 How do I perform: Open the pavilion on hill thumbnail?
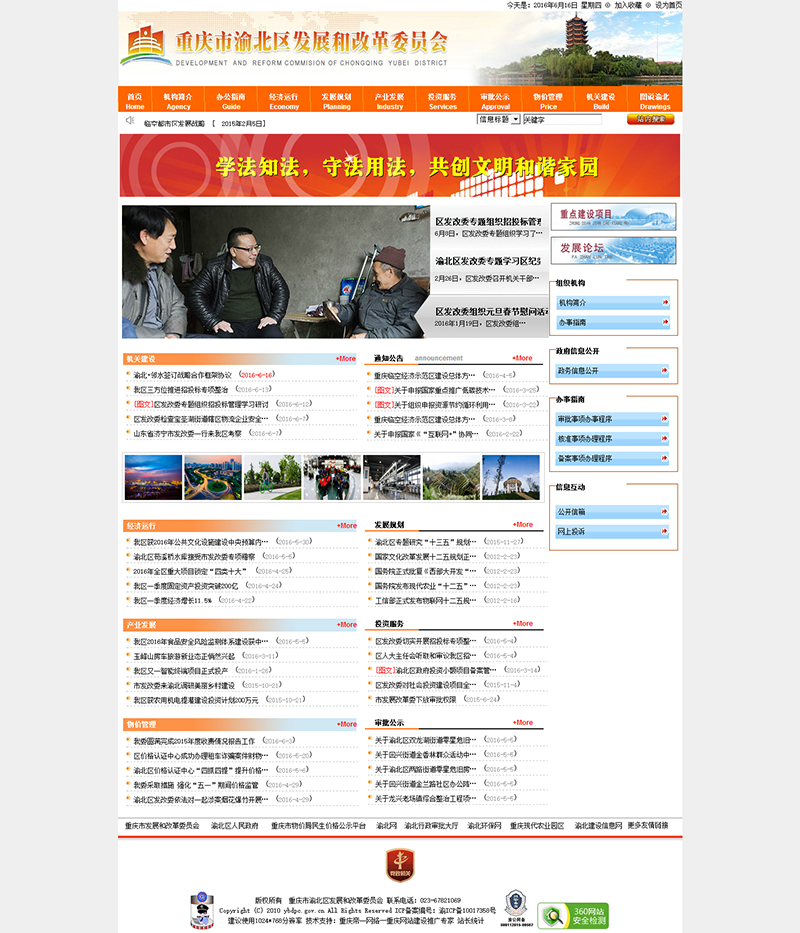click(x=511, y=477)
